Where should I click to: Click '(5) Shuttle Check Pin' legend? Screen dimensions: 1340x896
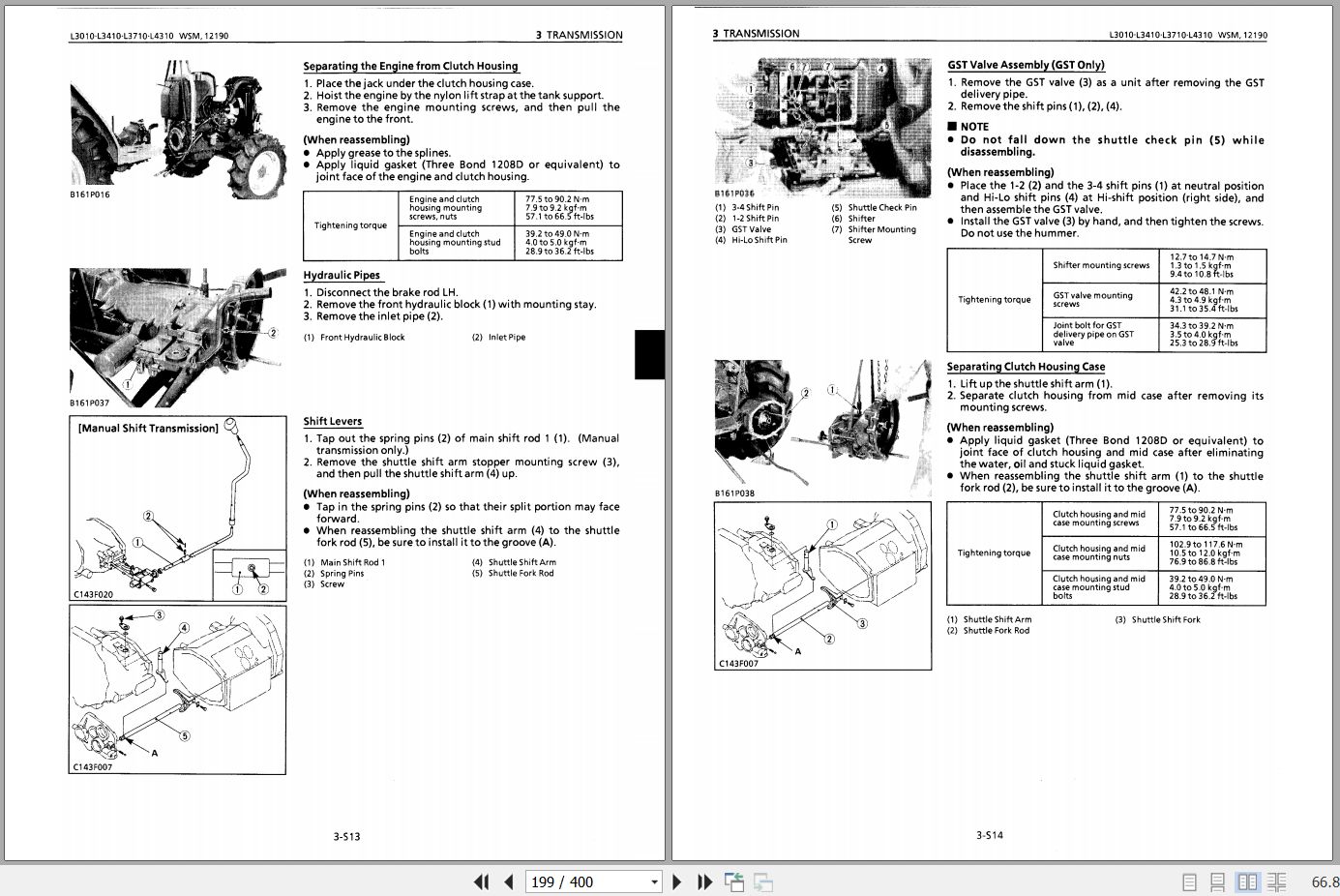click(875, 207)
